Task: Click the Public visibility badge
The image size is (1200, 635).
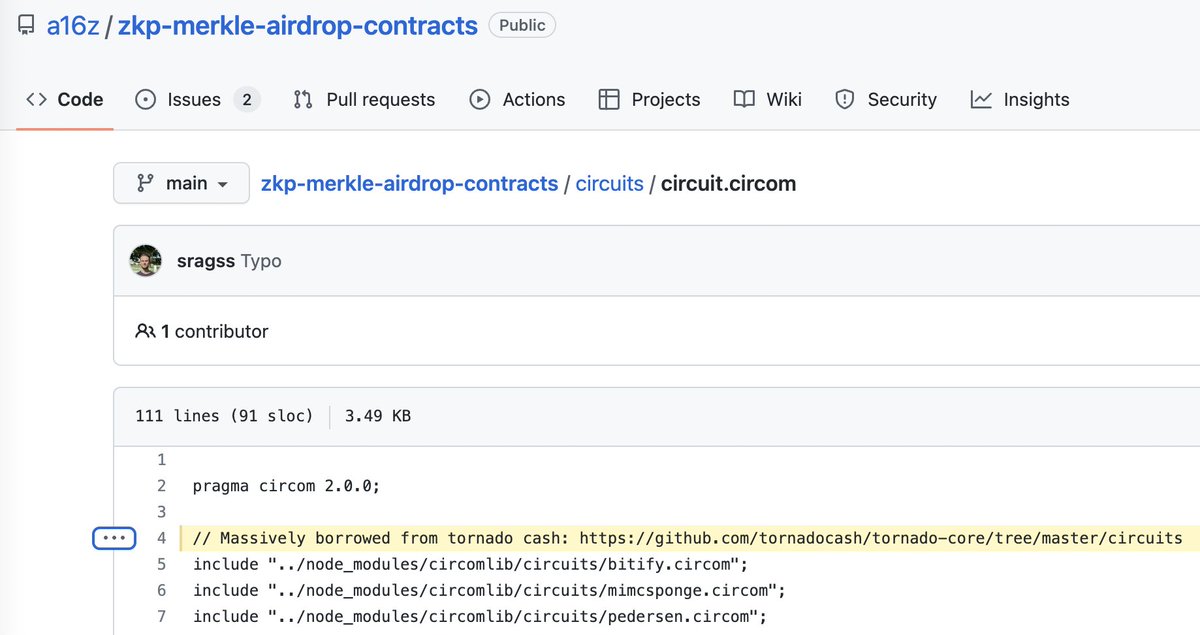Action: 522,25
